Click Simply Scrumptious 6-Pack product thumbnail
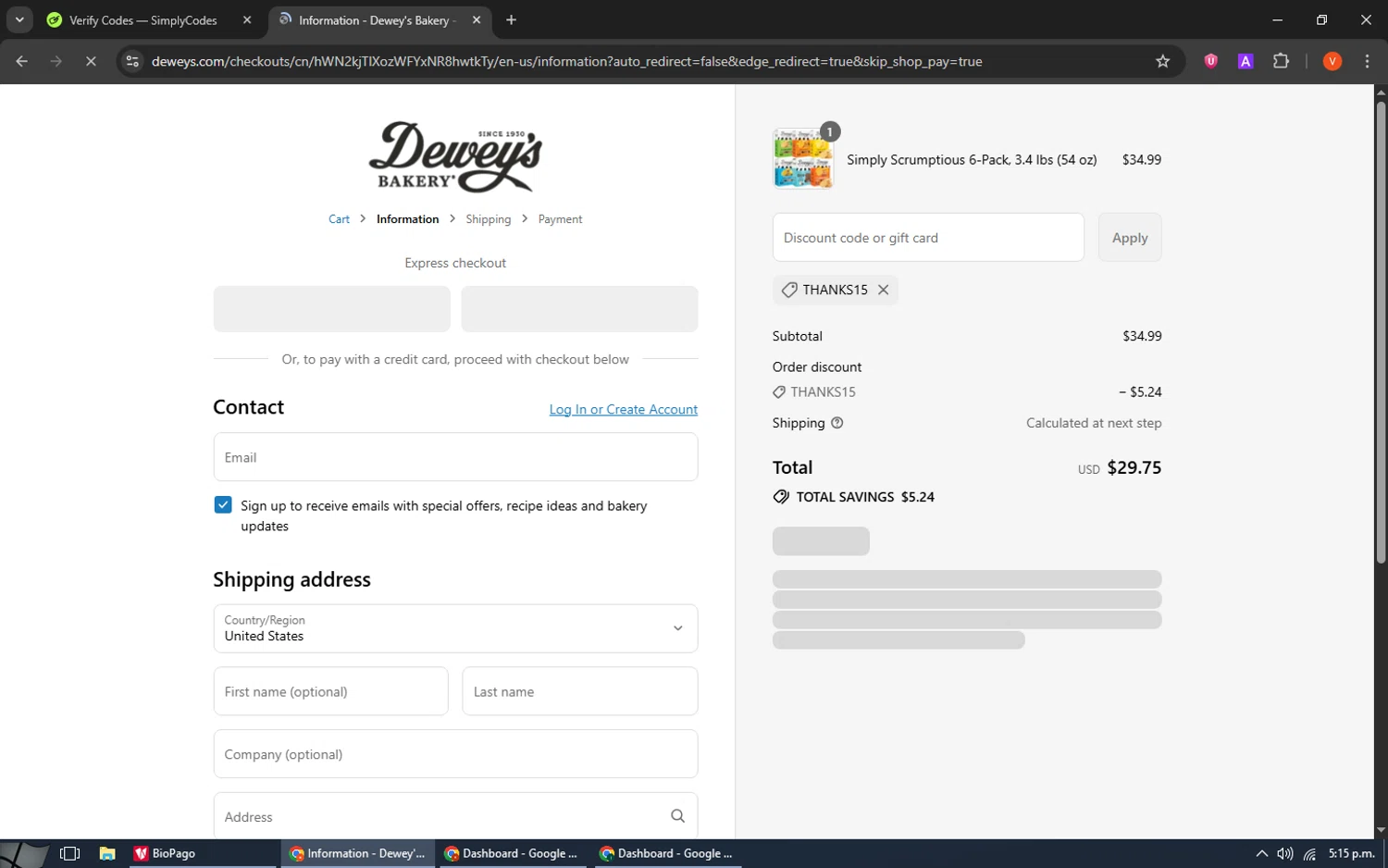1388x868 pixels. pos(802,159)
